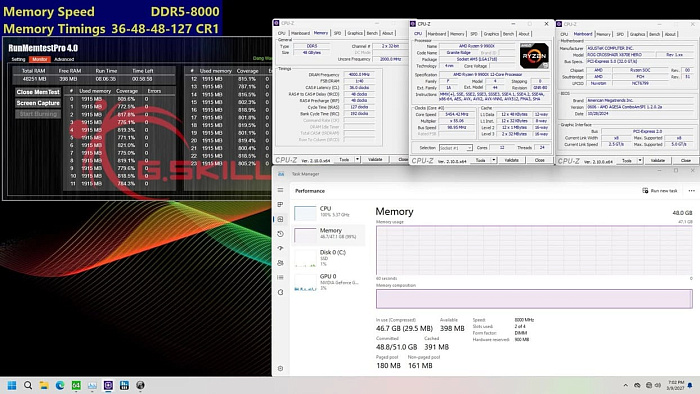Open App history icon in Task Manager
Screen dimensions: 700x394
[x=280, y=234]
